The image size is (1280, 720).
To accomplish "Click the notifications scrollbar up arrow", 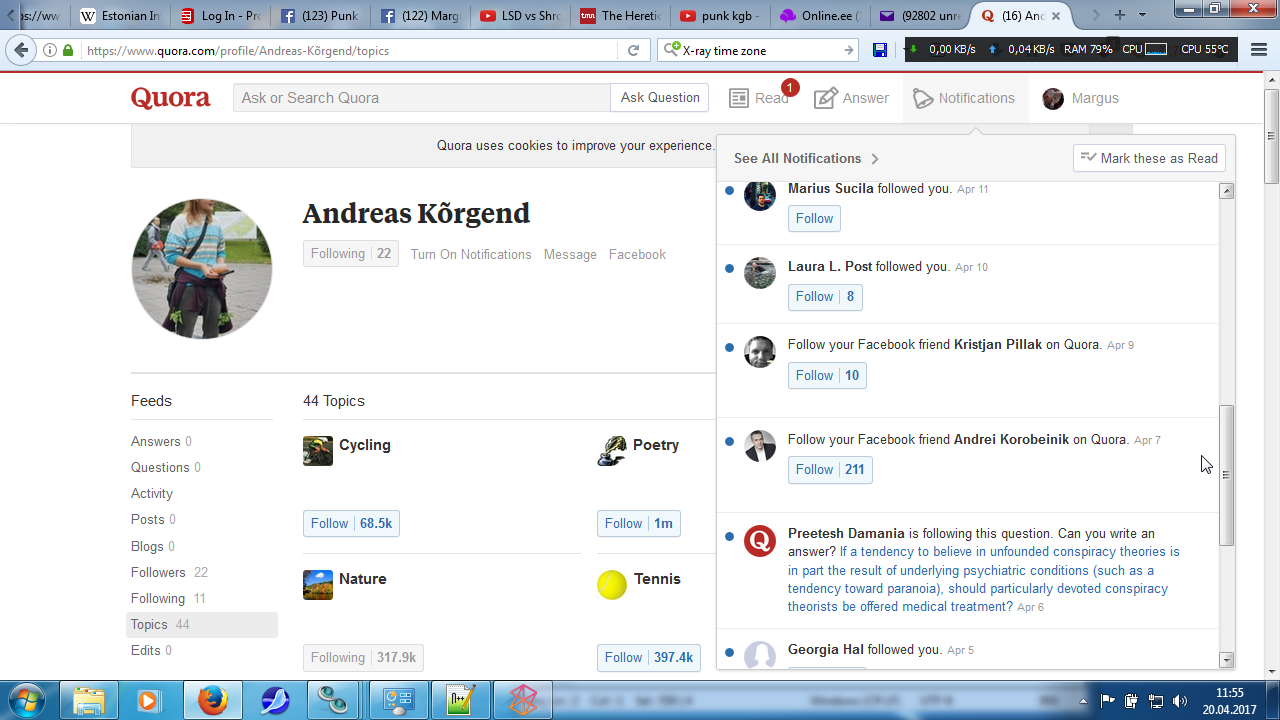I will [1226, 191].
